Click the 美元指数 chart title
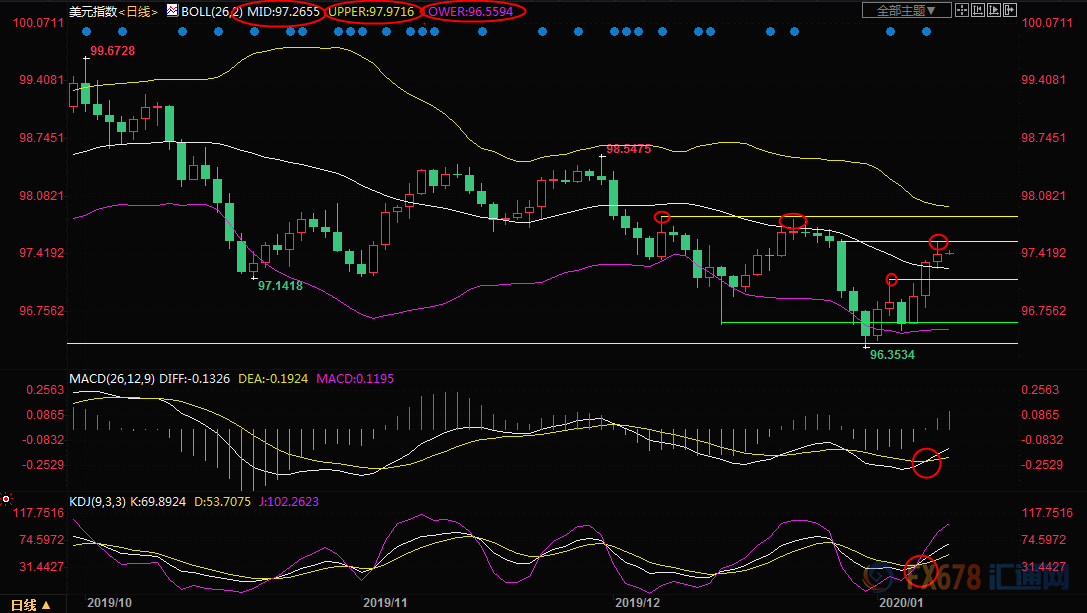Viewport: 1087px width, 613px height. [x=91, y=11]
